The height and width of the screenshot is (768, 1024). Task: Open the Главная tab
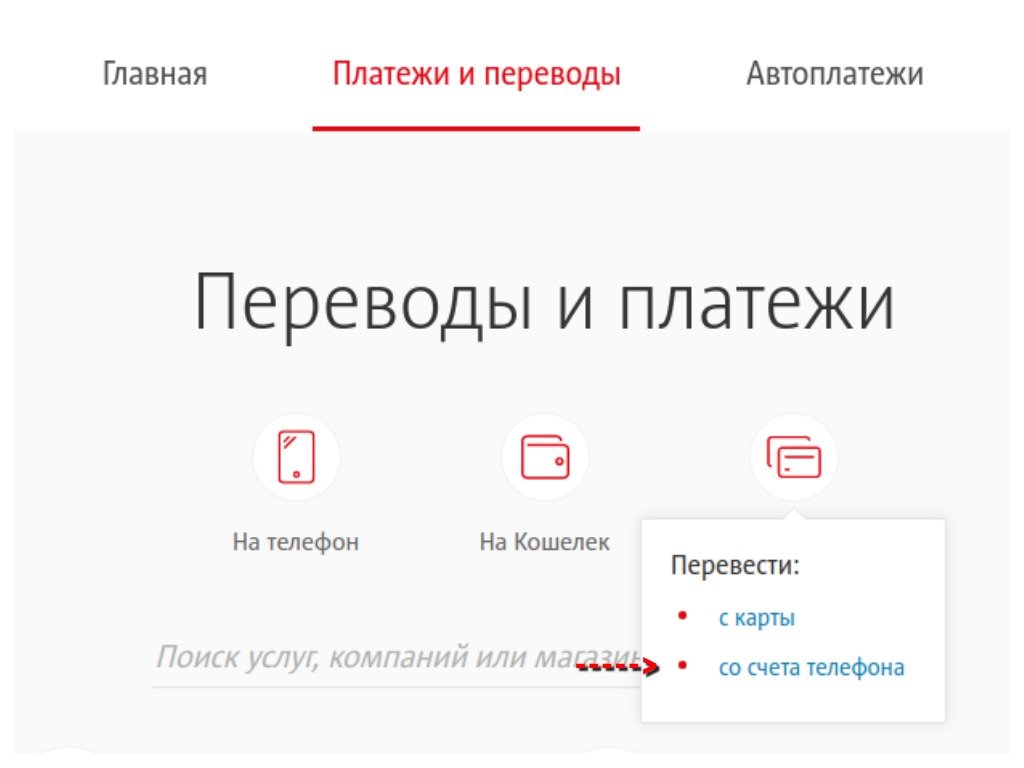(x=155, y=74)
